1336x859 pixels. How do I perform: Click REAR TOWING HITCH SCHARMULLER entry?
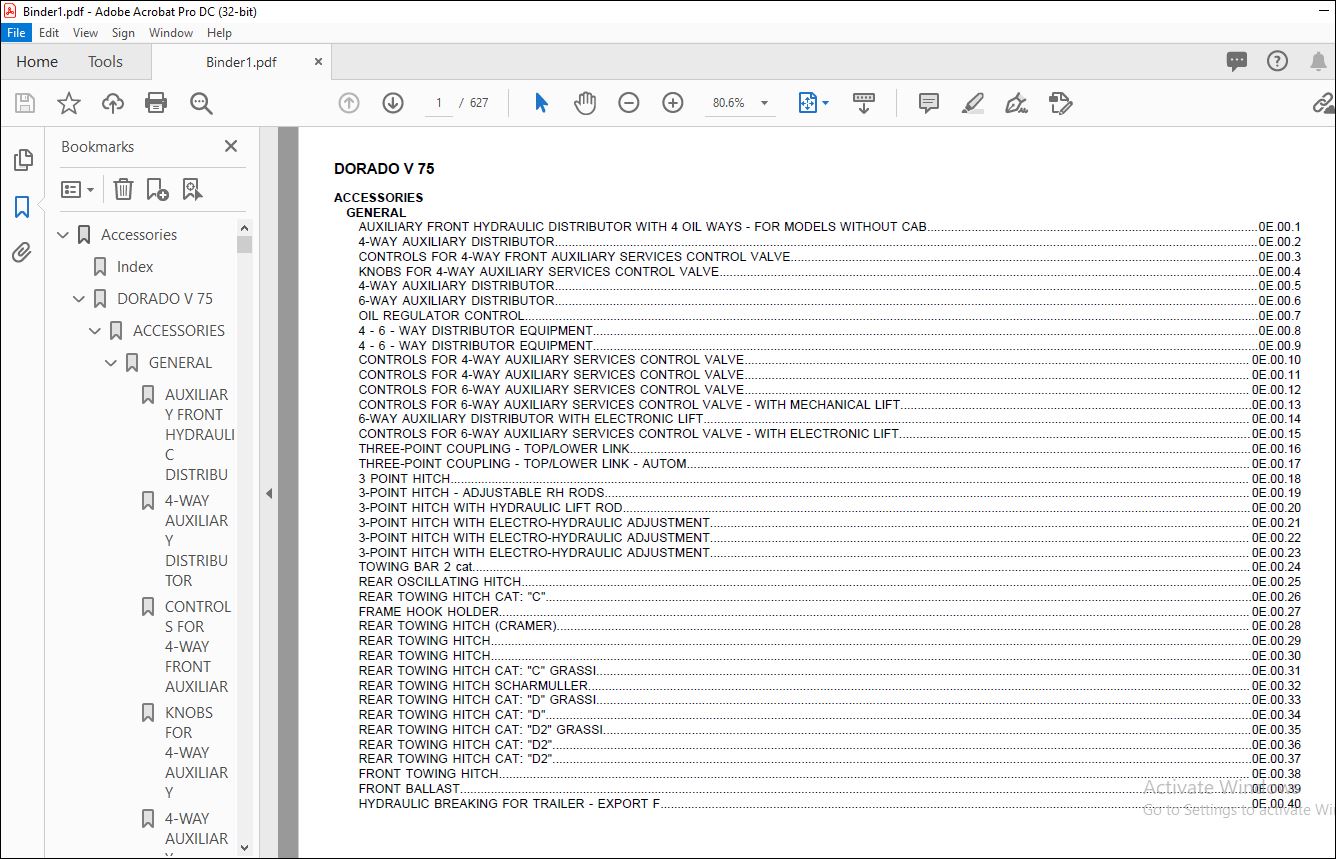click(x=830, y=686)
